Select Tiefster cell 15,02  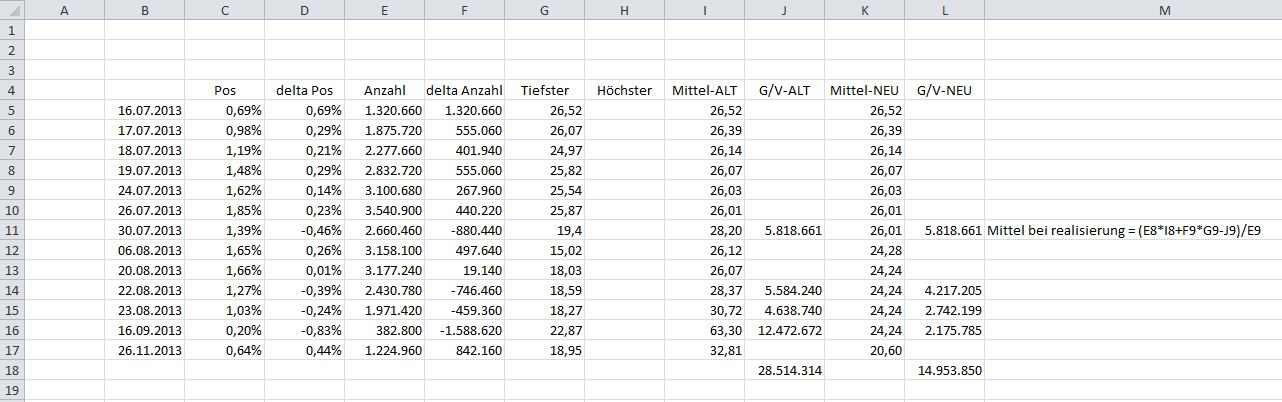point(544,250)
